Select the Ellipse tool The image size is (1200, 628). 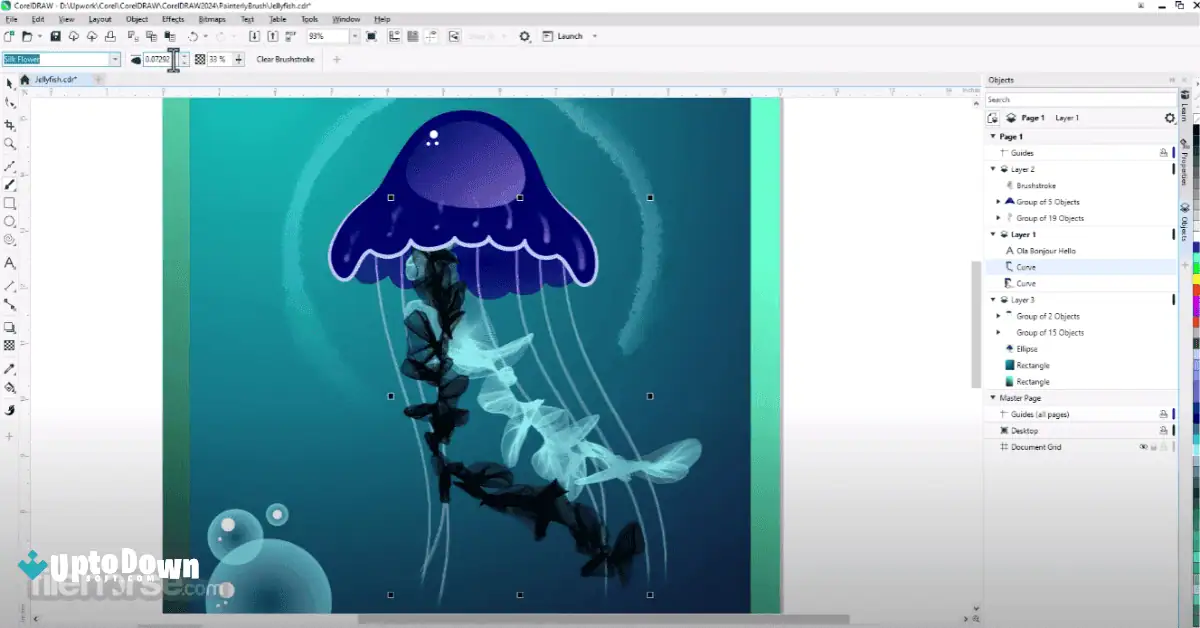click(10, 222)
